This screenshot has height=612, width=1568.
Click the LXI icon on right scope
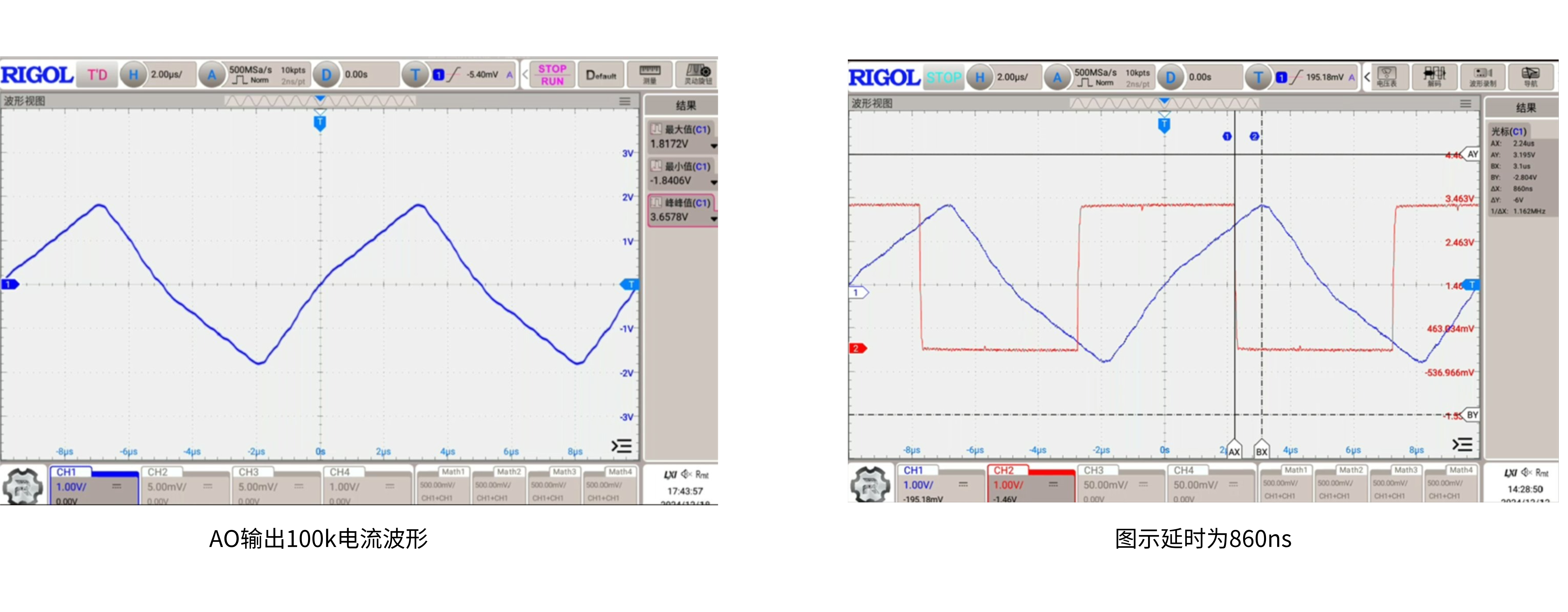(1511, 473)
